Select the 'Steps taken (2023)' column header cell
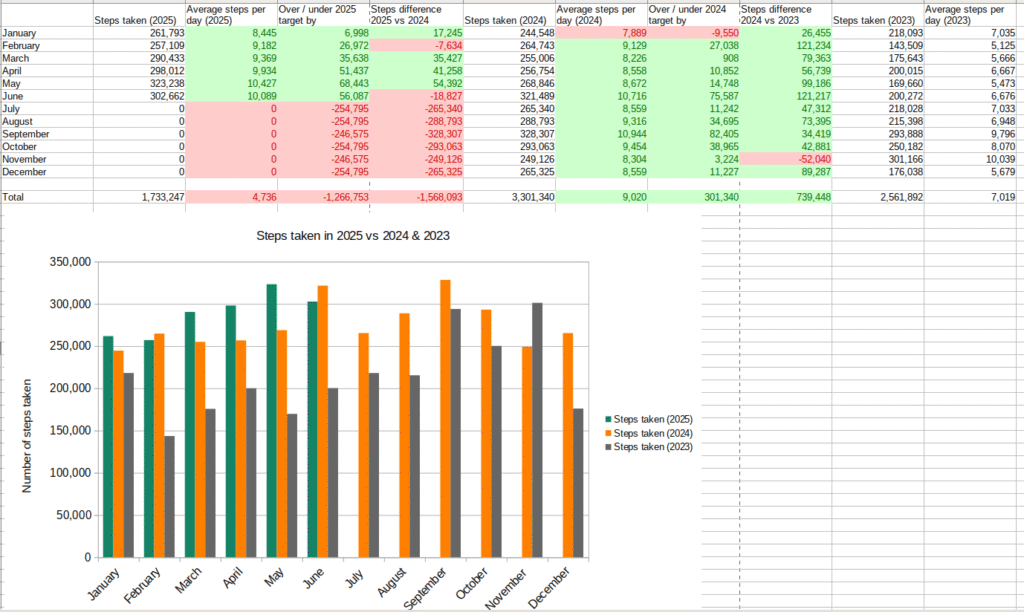The image size is (1024, 612). click(x=878, y=15)
